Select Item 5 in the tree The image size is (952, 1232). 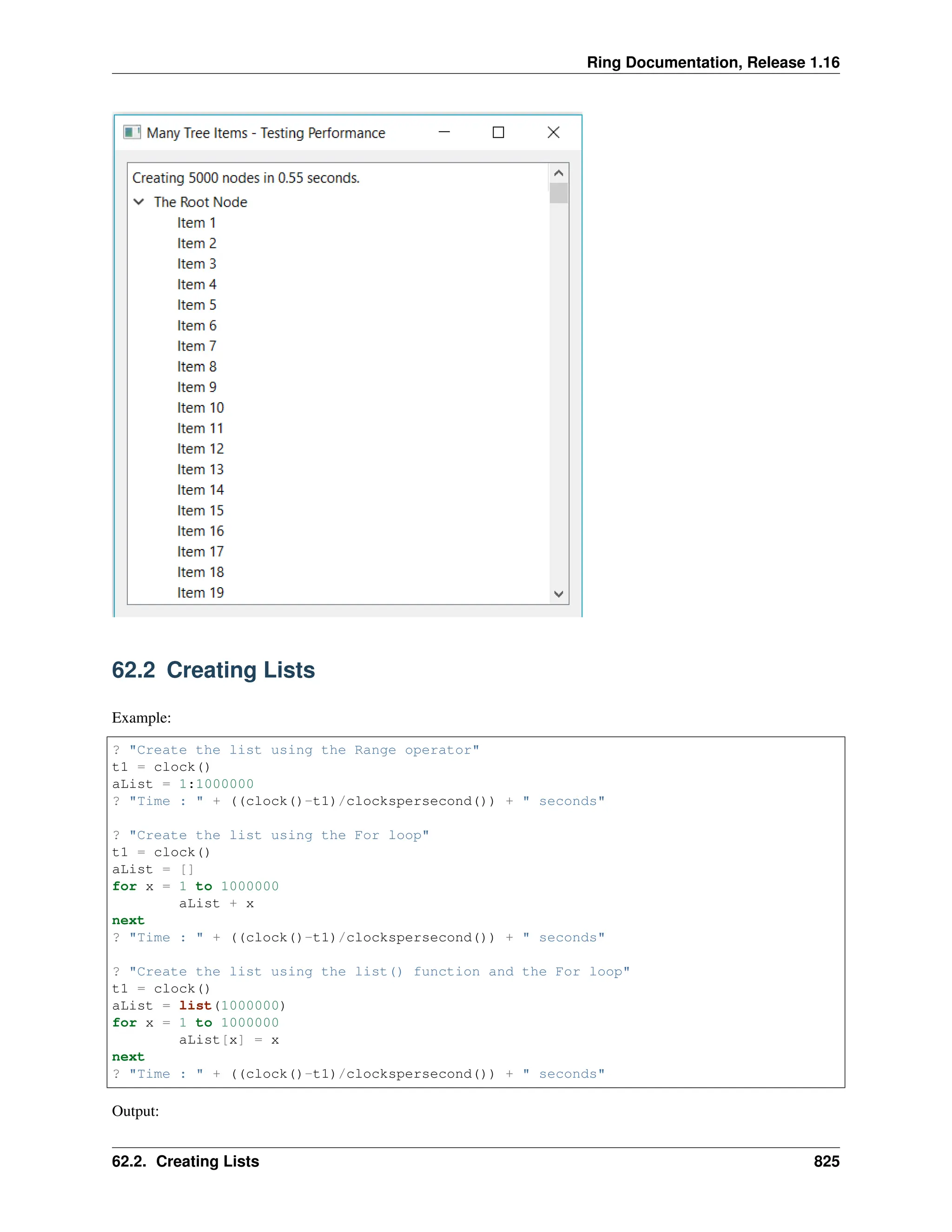click(x=196, y=305)
